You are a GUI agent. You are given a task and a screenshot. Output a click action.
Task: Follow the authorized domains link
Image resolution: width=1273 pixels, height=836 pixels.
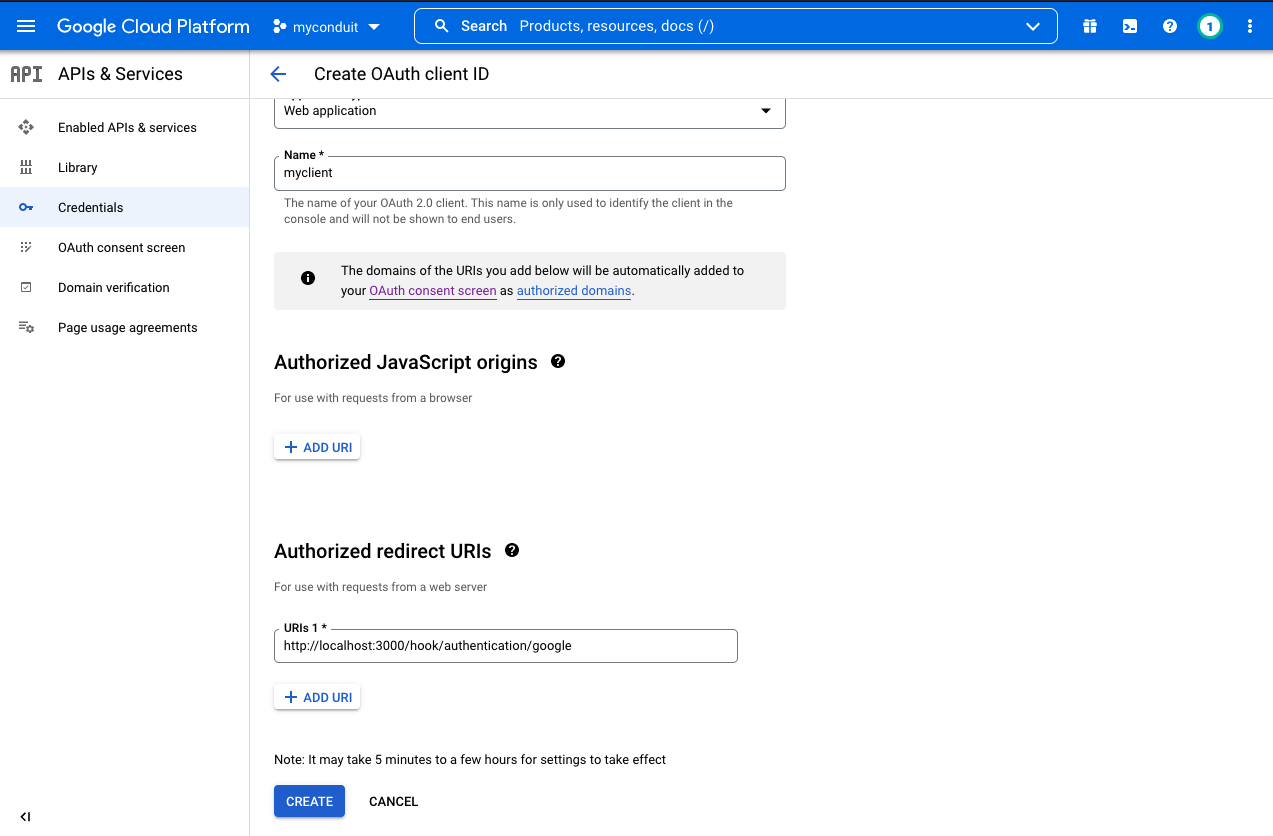pos(574,291)
